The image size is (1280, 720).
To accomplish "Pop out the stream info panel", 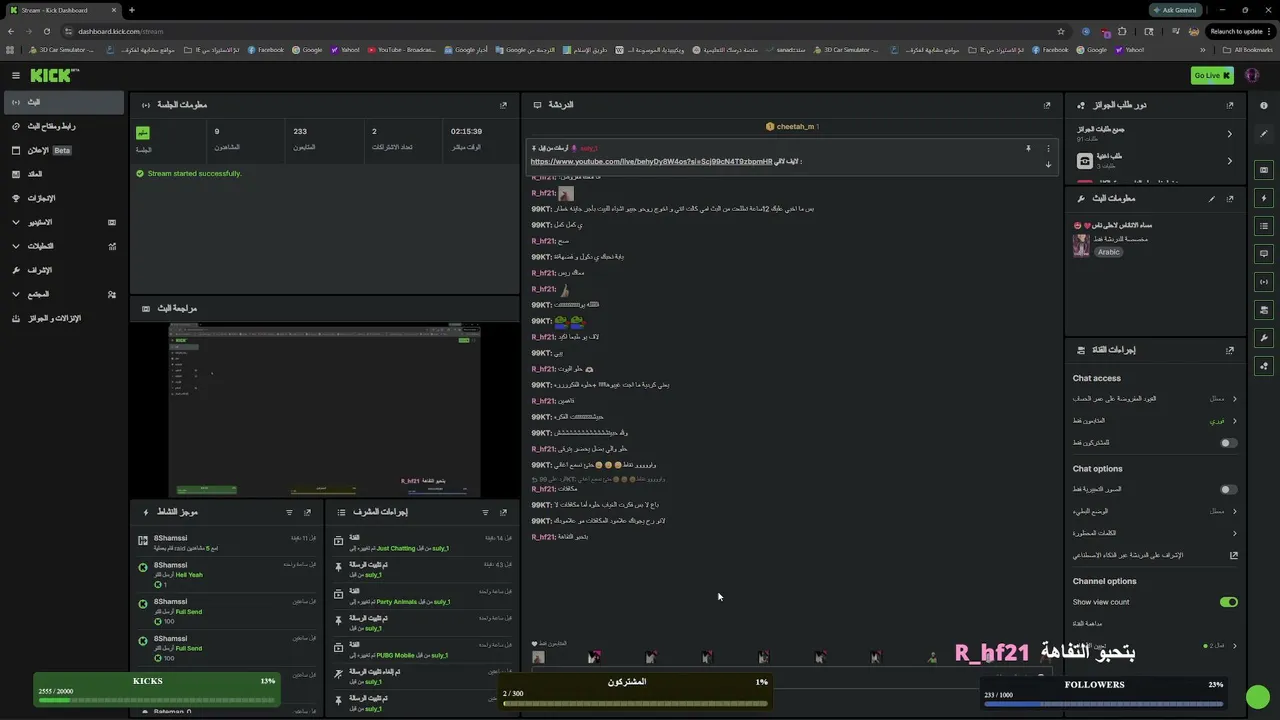I will coord(1230,198).
